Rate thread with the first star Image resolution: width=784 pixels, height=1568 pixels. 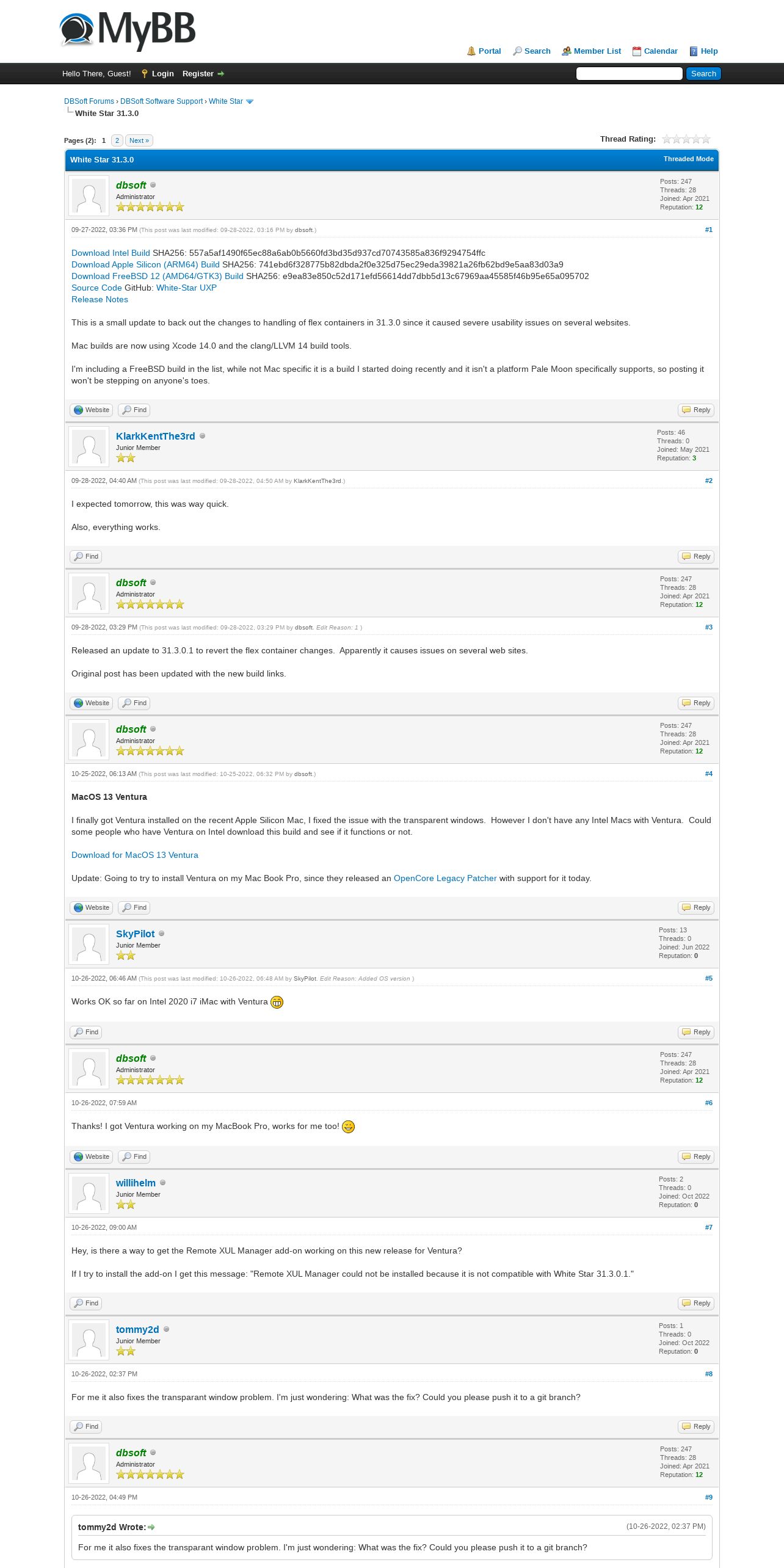667,139
